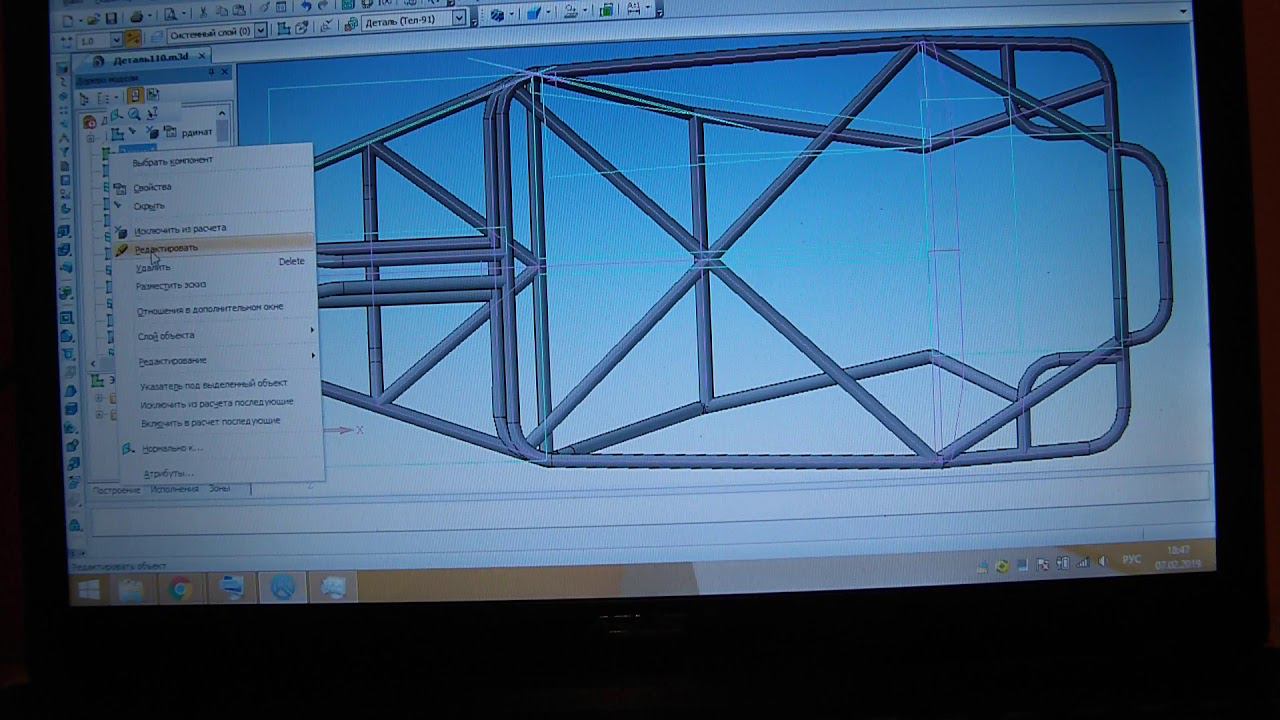
Task: Expand the Слой объекта submenu arrow
Action: pyautogui.click(x=312, y=330)
